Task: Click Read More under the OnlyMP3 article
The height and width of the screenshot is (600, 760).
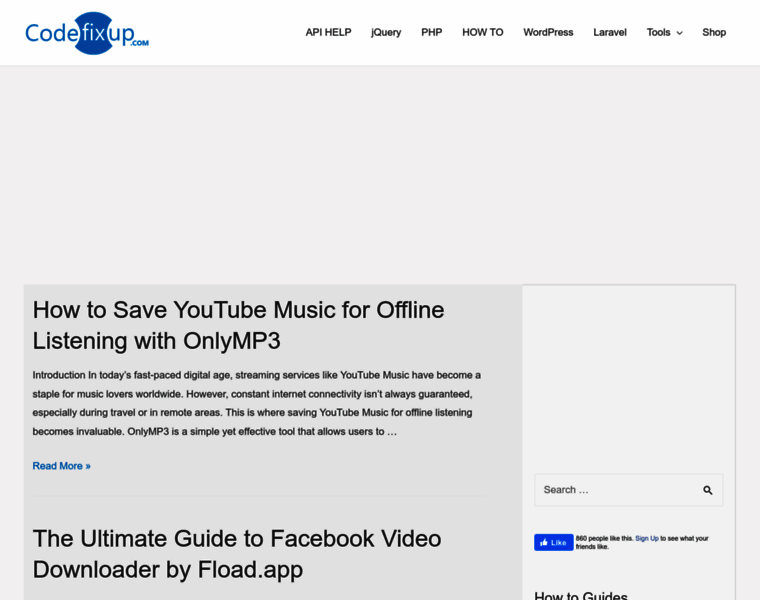Action: pyautogui.click(x=62, y=466)
